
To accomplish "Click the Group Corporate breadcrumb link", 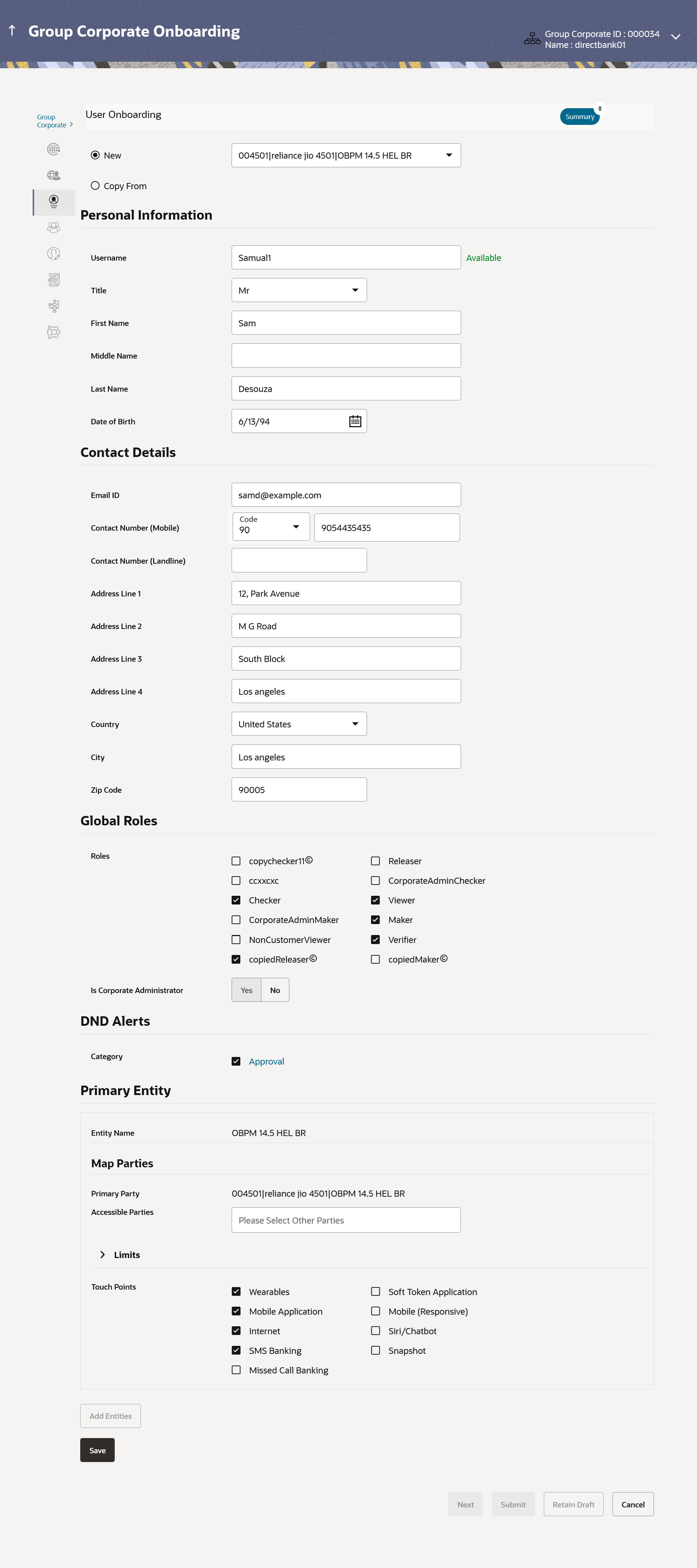I will click(x=52, y=121).
